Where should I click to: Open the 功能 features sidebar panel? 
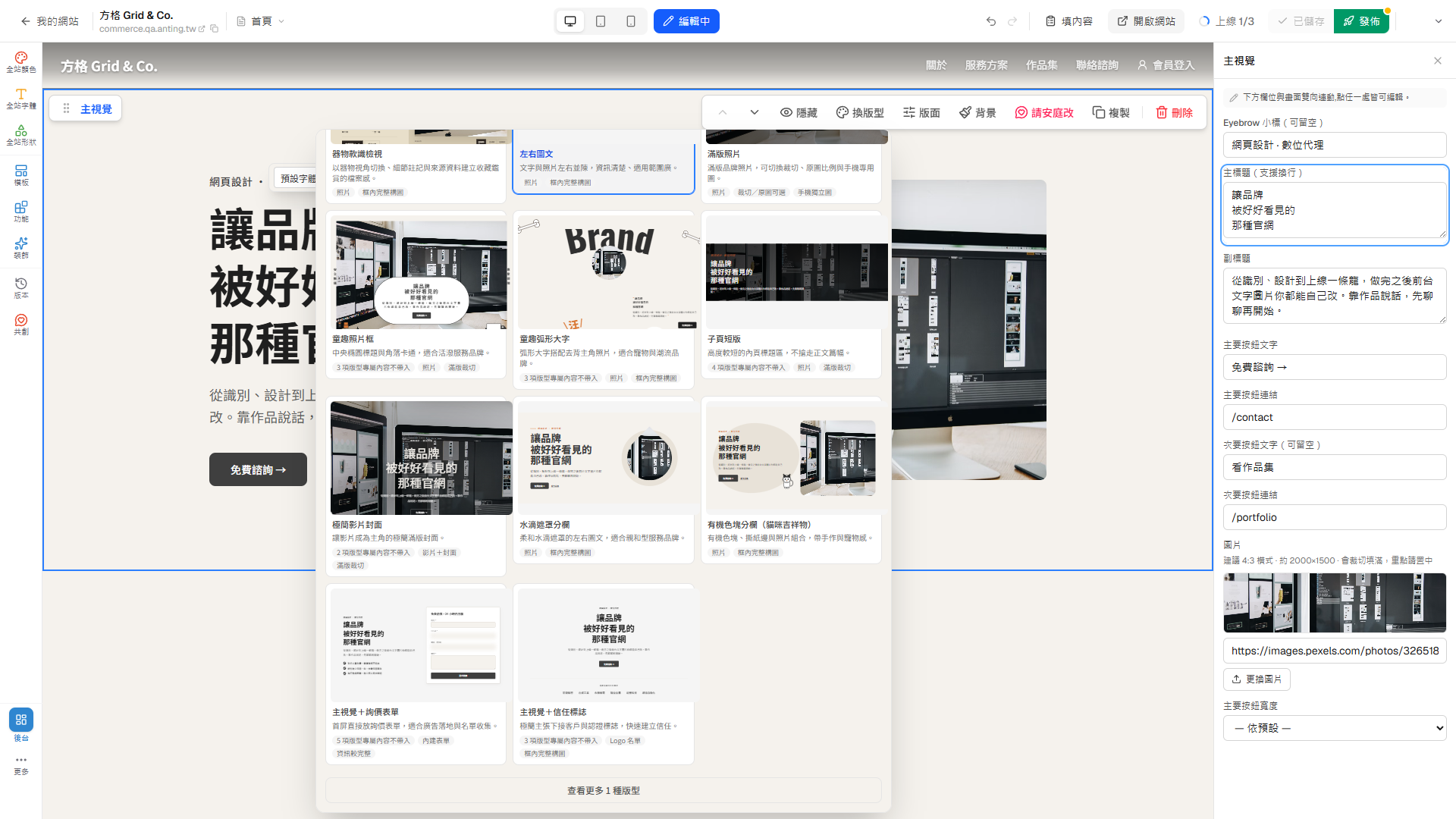coord(21,212)
